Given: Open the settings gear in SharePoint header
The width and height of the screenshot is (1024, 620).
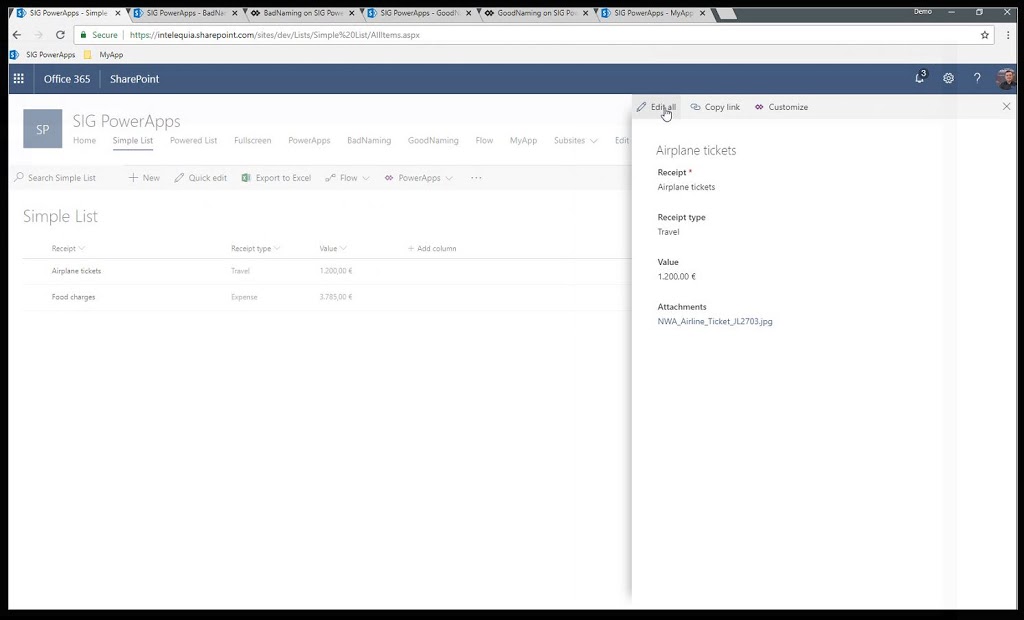Looking at the screenshot, I should tap(948, 78).
